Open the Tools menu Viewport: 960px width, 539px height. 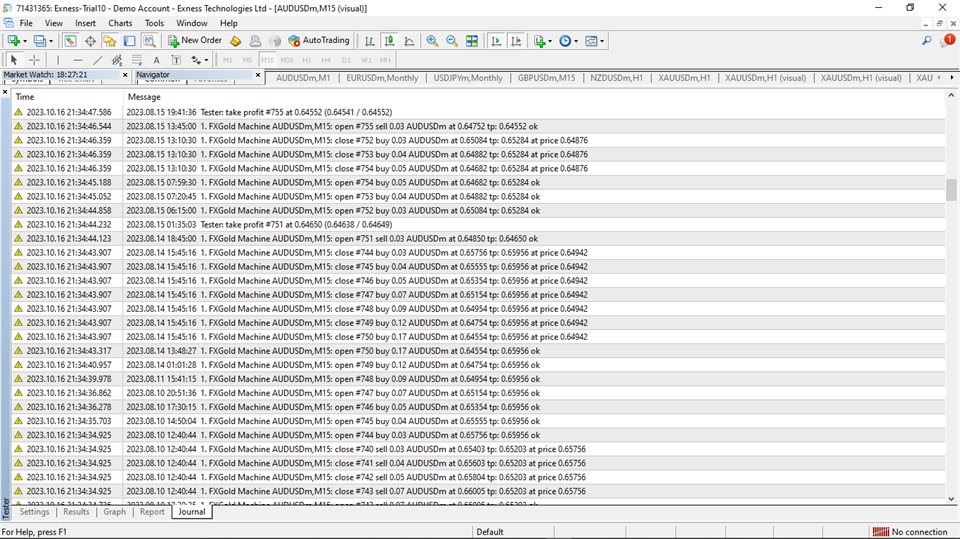pyautogui.click(x=154, y=23)
